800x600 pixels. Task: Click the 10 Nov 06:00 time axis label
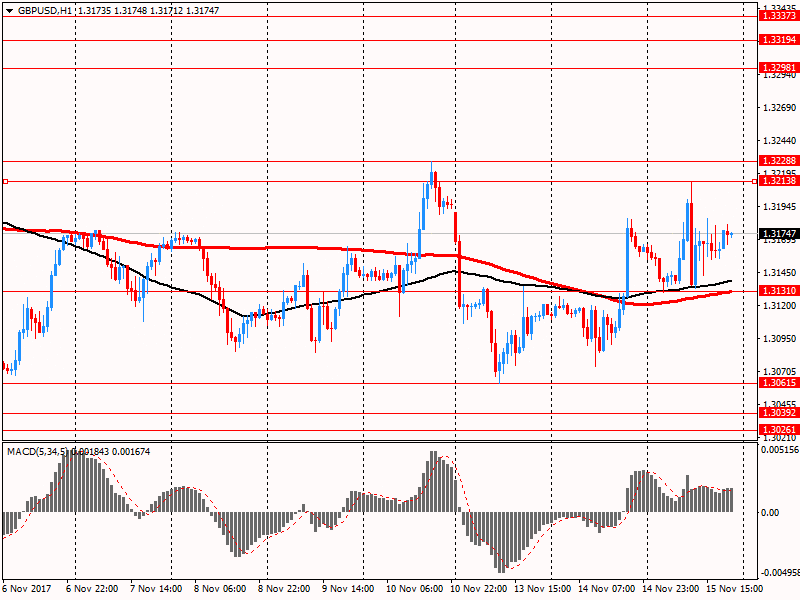[x=414, y=589]
